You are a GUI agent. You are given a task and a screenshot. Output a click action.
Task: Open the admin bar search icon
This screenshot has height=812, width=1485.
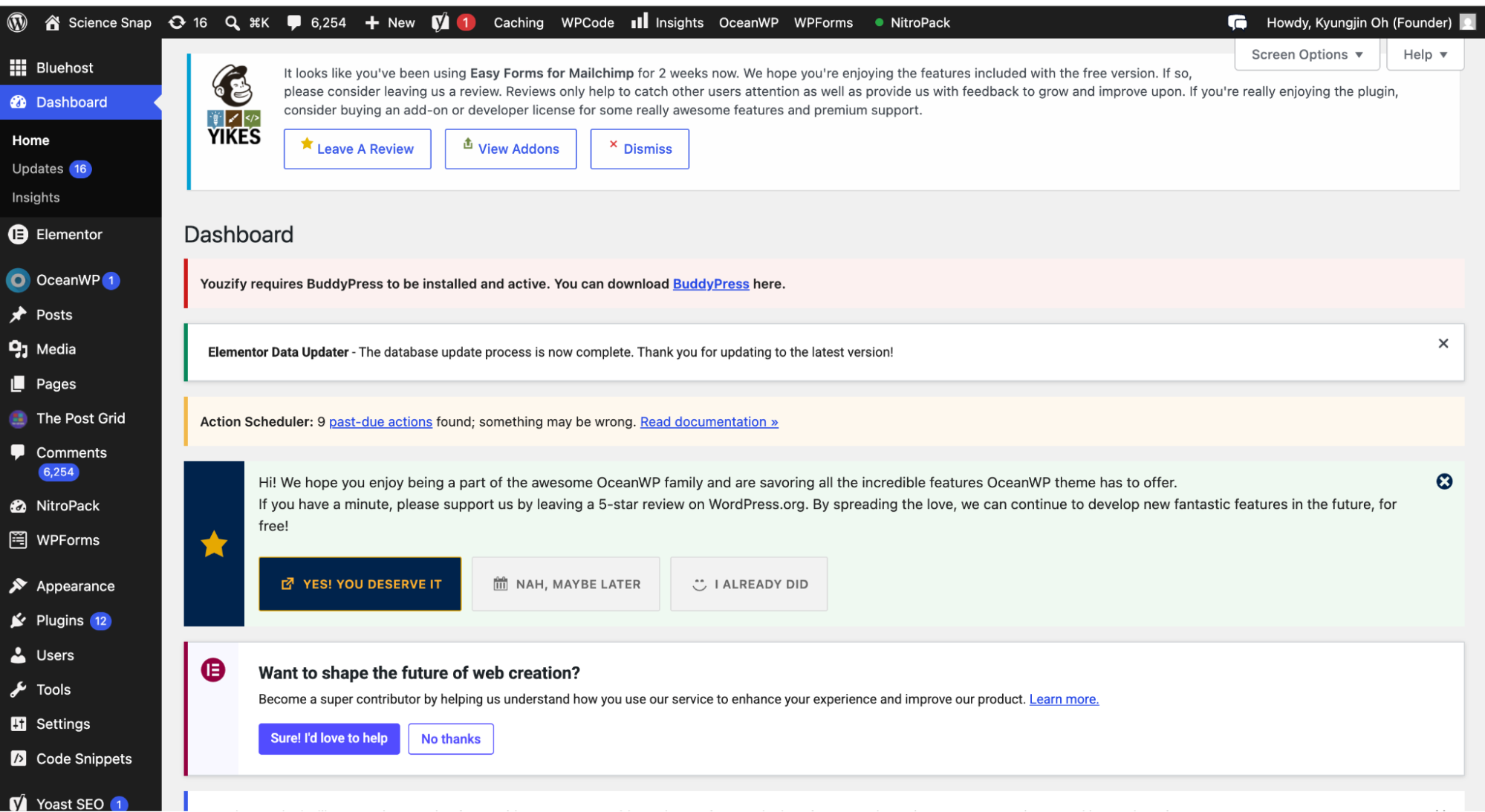pyautogui.click(x=233, y=23)
